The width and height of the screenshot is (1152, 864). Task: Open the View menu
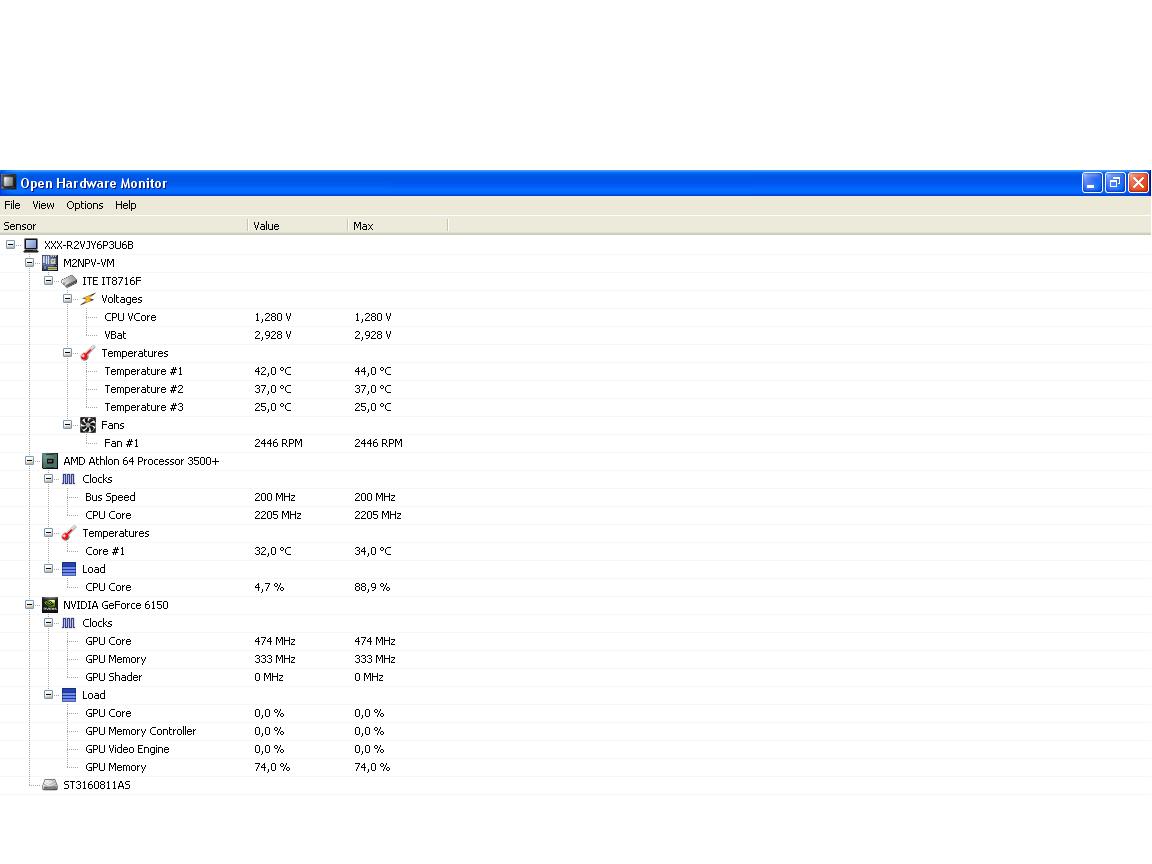click(x=43, y=205)
